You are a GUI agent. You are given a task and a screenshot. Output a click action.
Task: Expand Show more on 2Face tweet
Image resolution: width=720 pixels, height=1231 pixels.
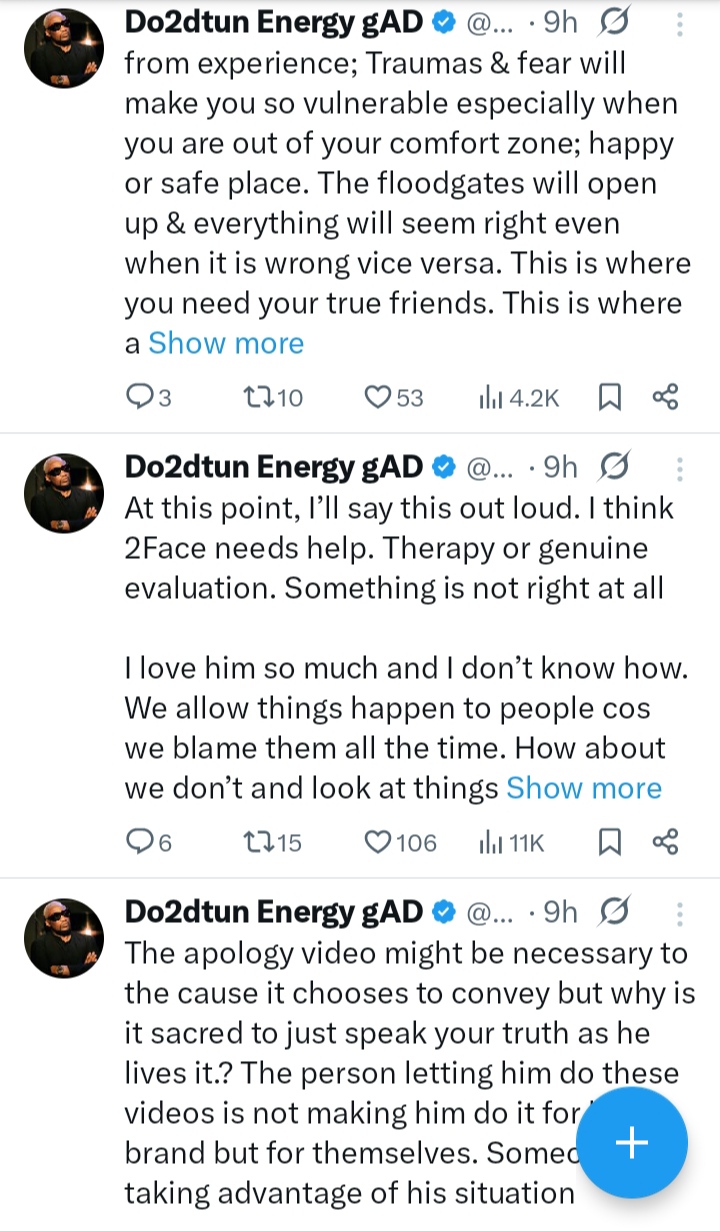pyautogui.click(x=584, y=788)
